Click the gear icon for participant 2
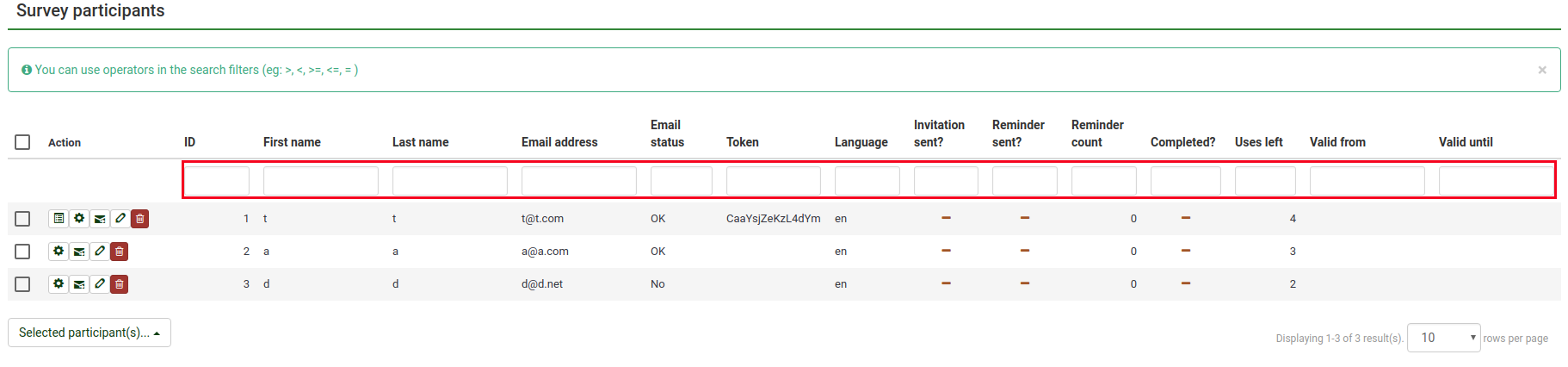Viewport: 1568px width, 367px height. click(x=59, y=252)
